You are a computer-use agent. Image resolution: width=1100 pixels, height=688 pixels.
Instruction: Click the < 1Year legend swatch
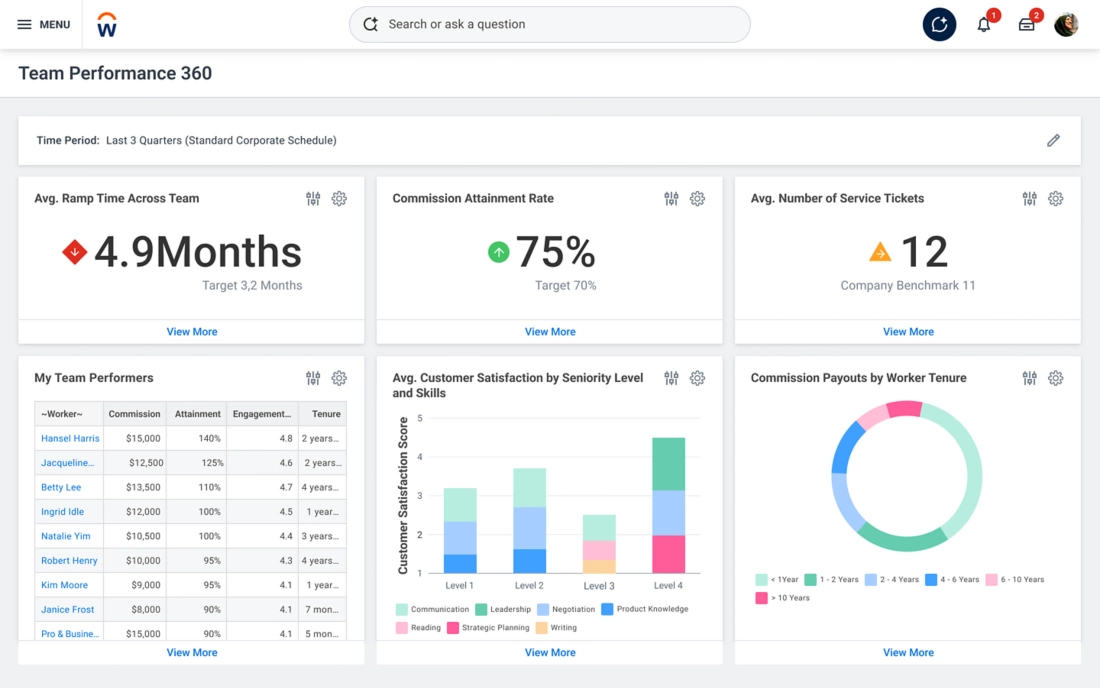click(x=761, y=580)
